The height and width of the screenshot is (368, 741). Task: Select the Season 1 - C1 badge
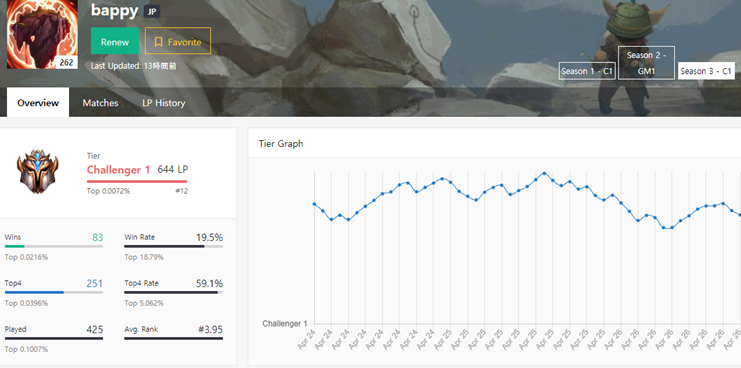tap(587, 71)
